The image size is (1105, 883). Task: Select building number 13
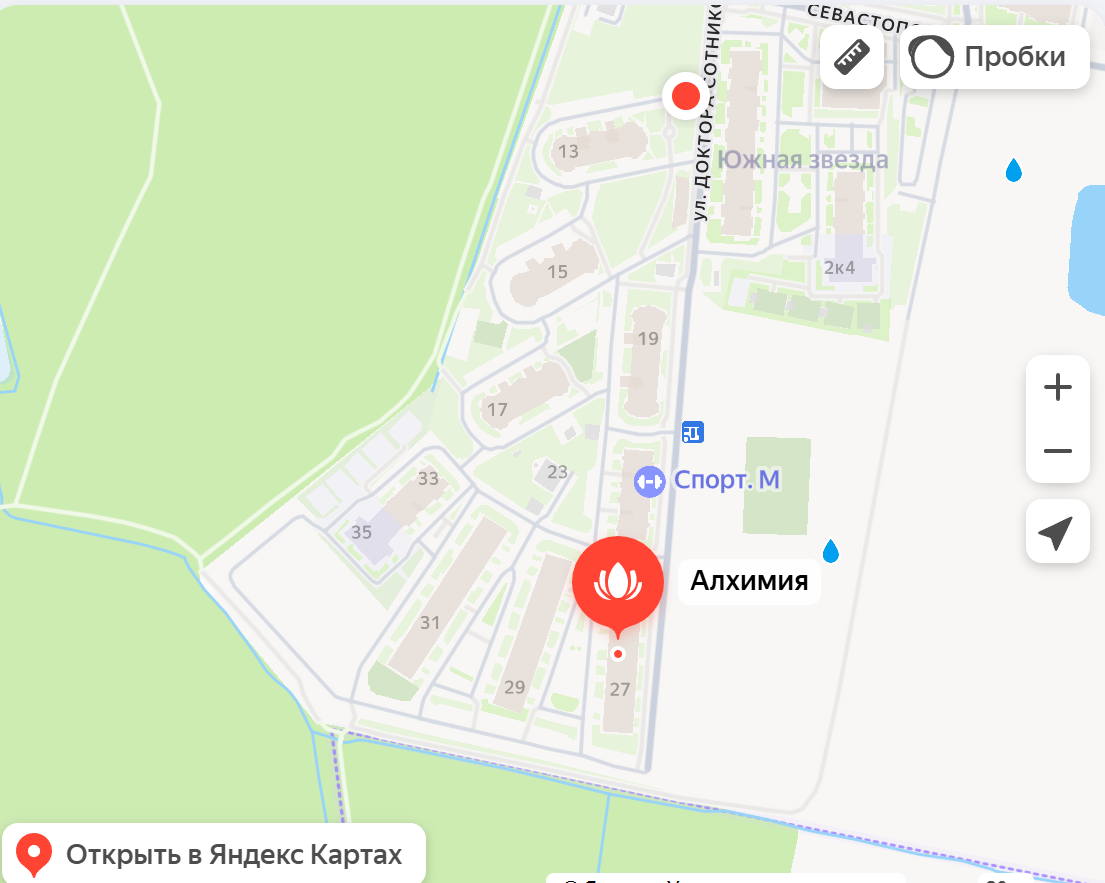point(568,152)
